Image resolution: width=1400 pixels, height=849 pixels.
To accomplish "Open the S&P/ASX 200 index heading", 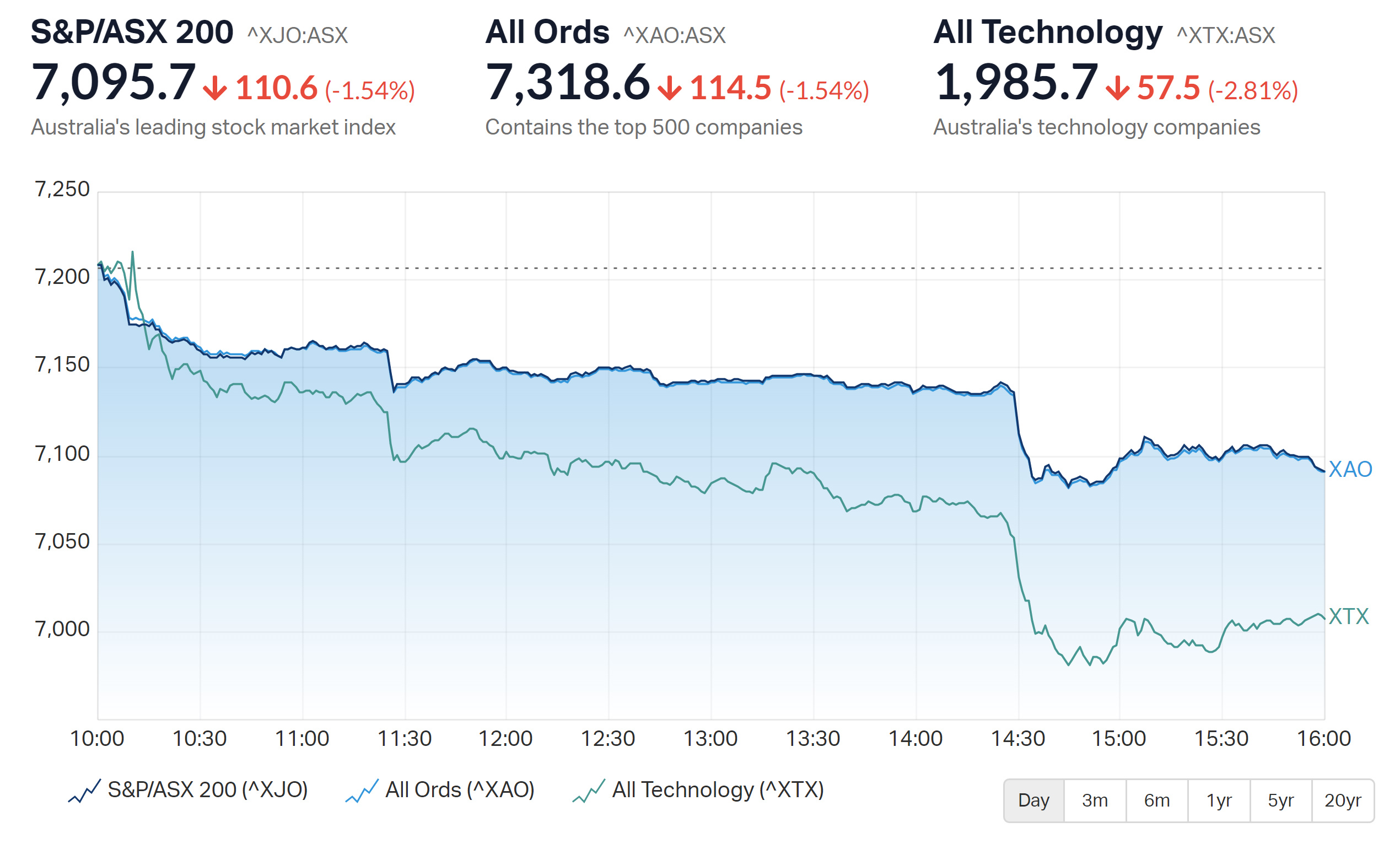I will coord(132,32).
